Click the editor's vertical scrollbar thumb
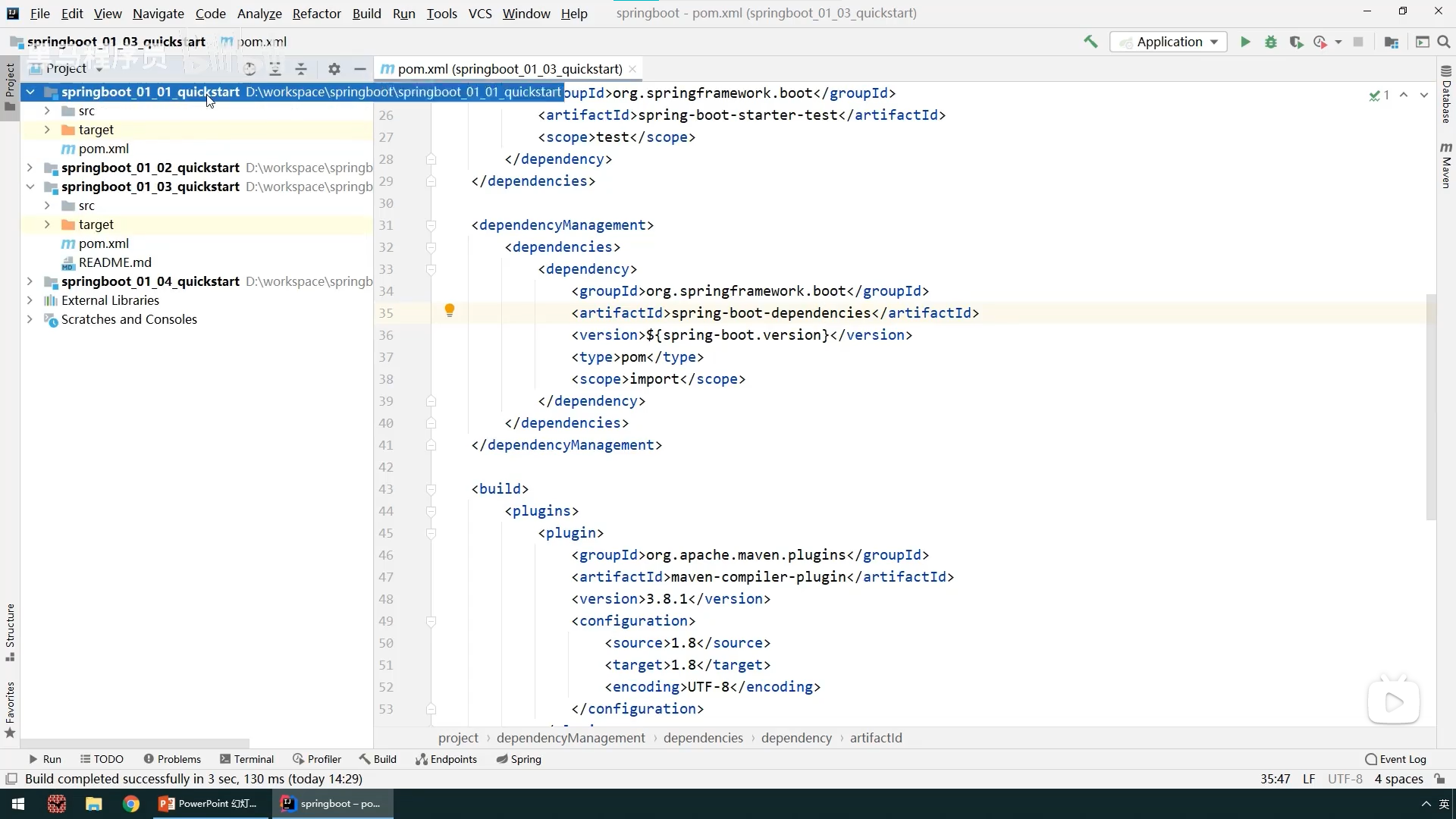 1431,406
